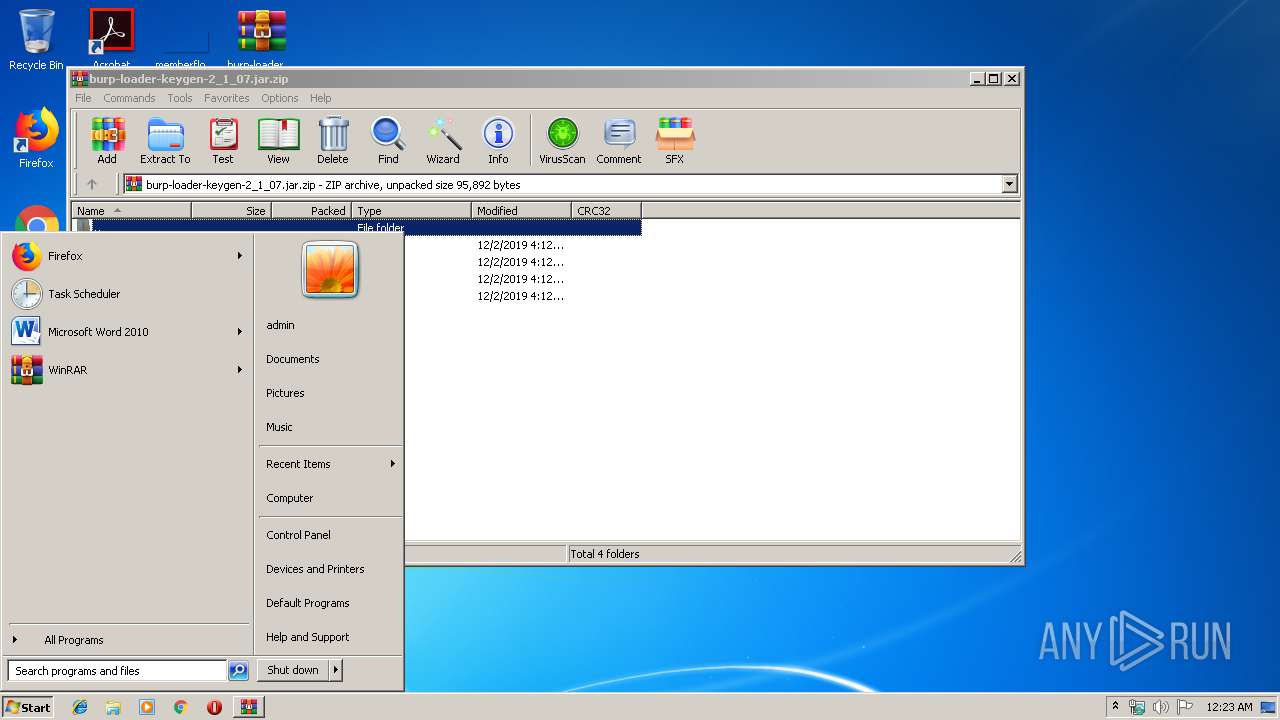Open Firefox desktop shortcut
This screenshot has width=1280, height=720.
pos(36,139)
